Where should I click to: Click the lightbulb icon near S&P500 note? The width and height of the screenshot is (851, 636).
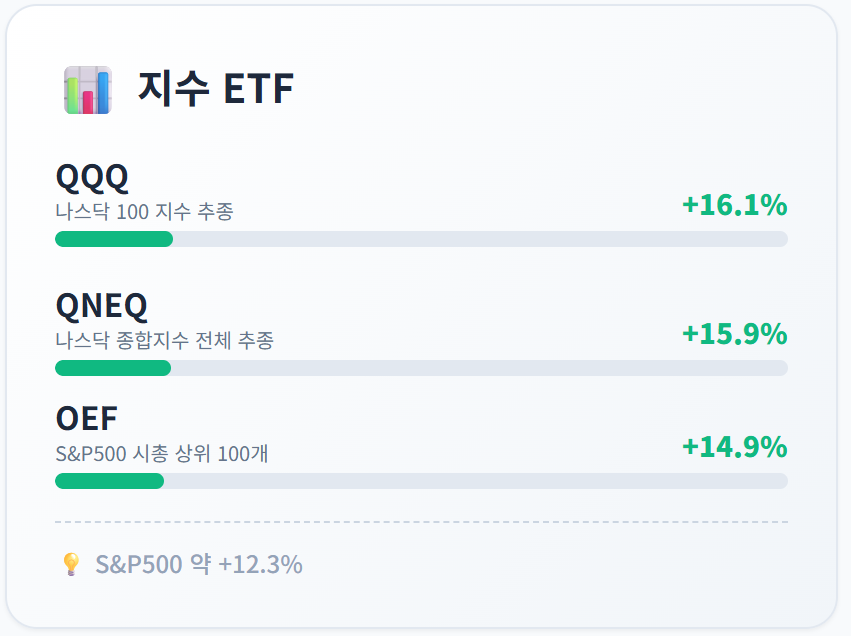click(x=71, y=564)
